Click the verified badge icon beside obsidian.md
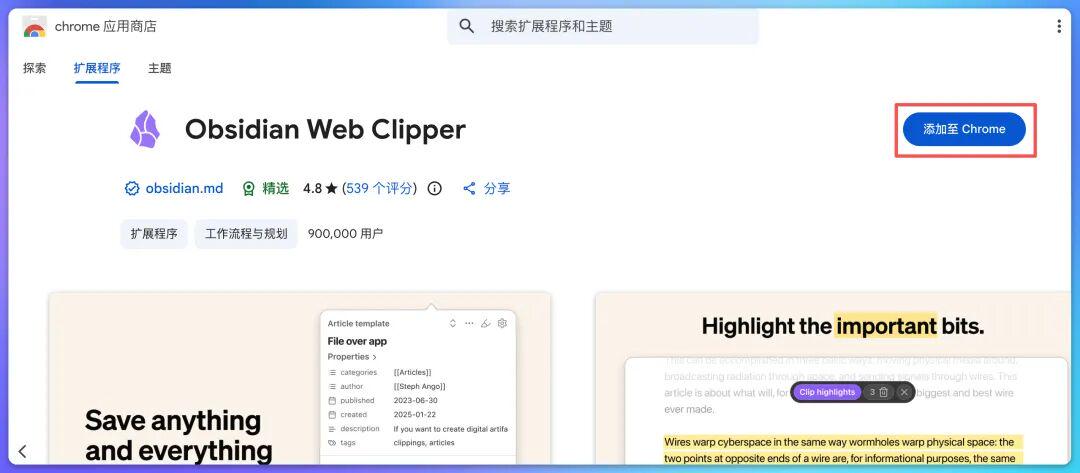1080x473 pixels. [132, 189]
